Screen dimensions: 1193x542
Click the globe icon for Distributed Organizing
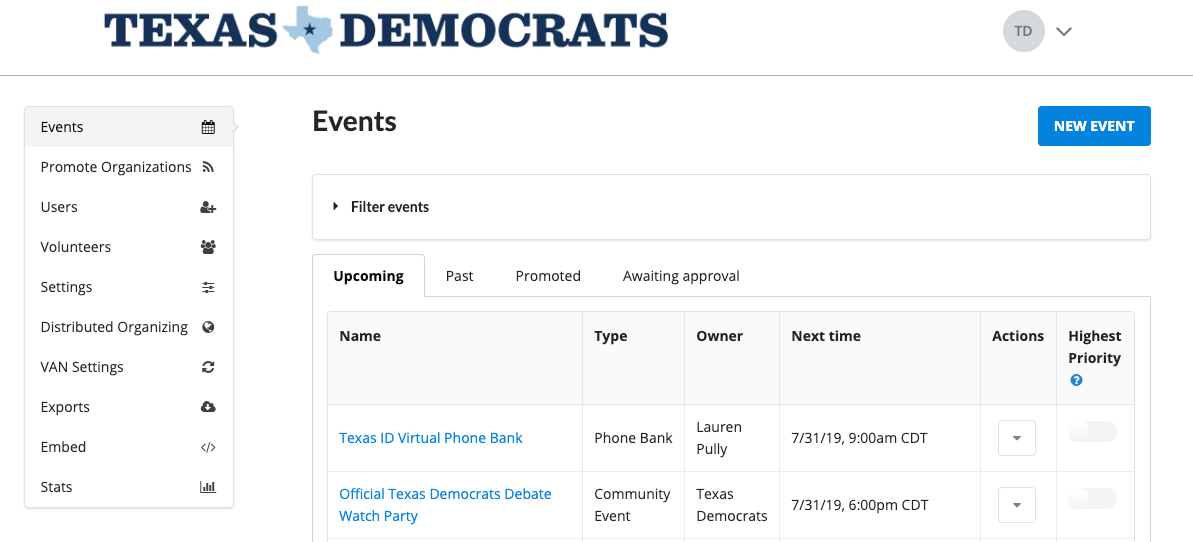coord(208,327)
